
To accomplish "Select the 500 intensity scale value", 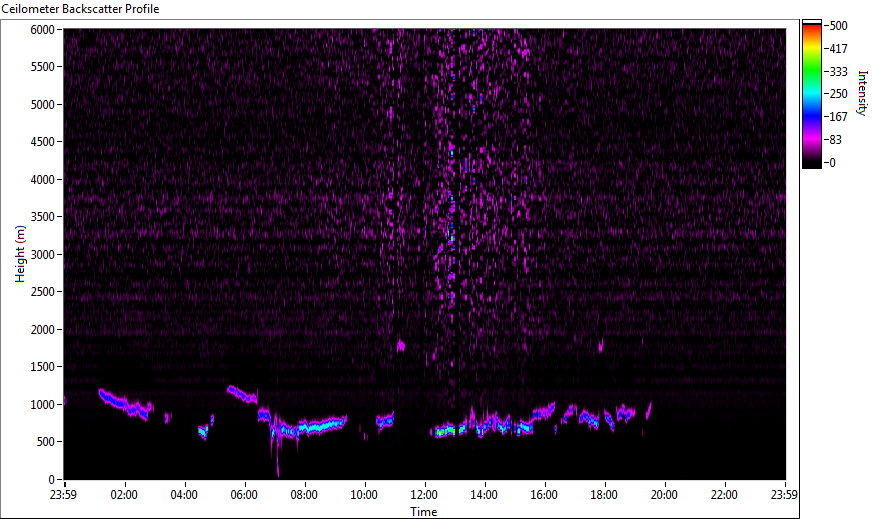I will pos(838,26).
